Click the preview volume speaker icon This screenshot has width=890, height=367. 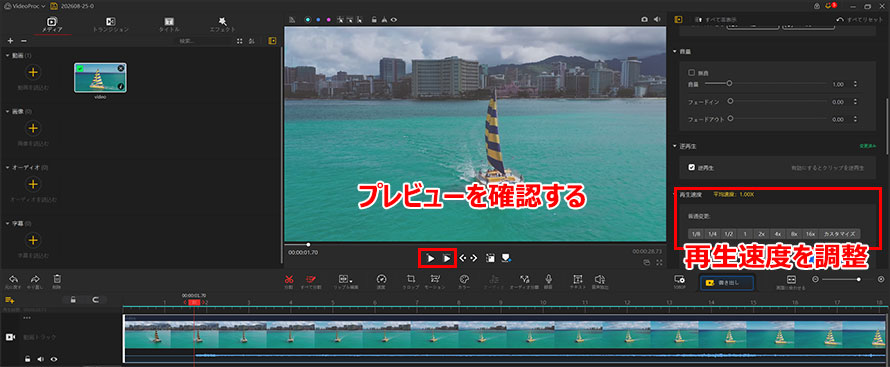(657, 19)
